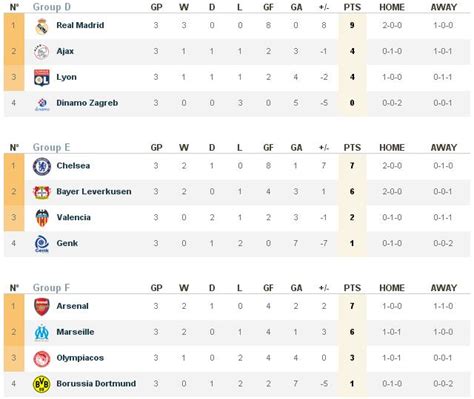Click the Chelsea club badge
The height and width of the screenshot is (399, 474).
pyautogui.click(x=42, y=166)
